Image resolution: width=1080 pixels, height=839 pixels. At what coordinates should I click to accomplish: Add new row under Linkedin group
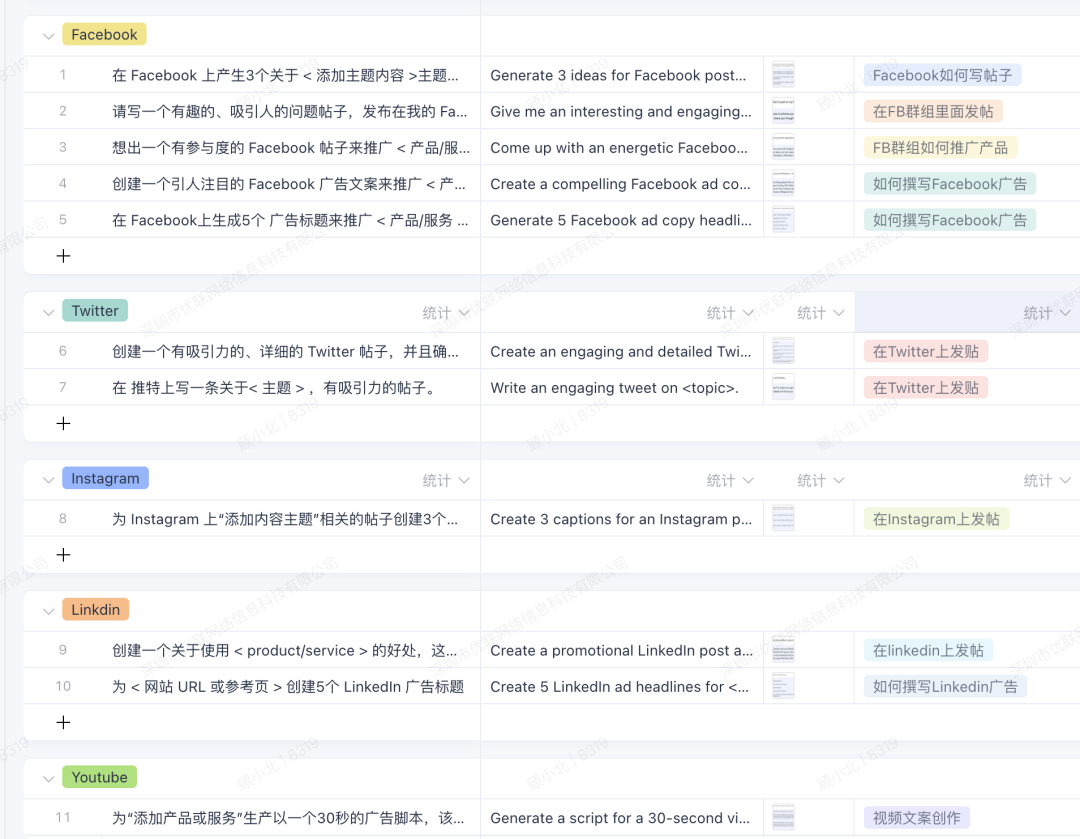63,722
